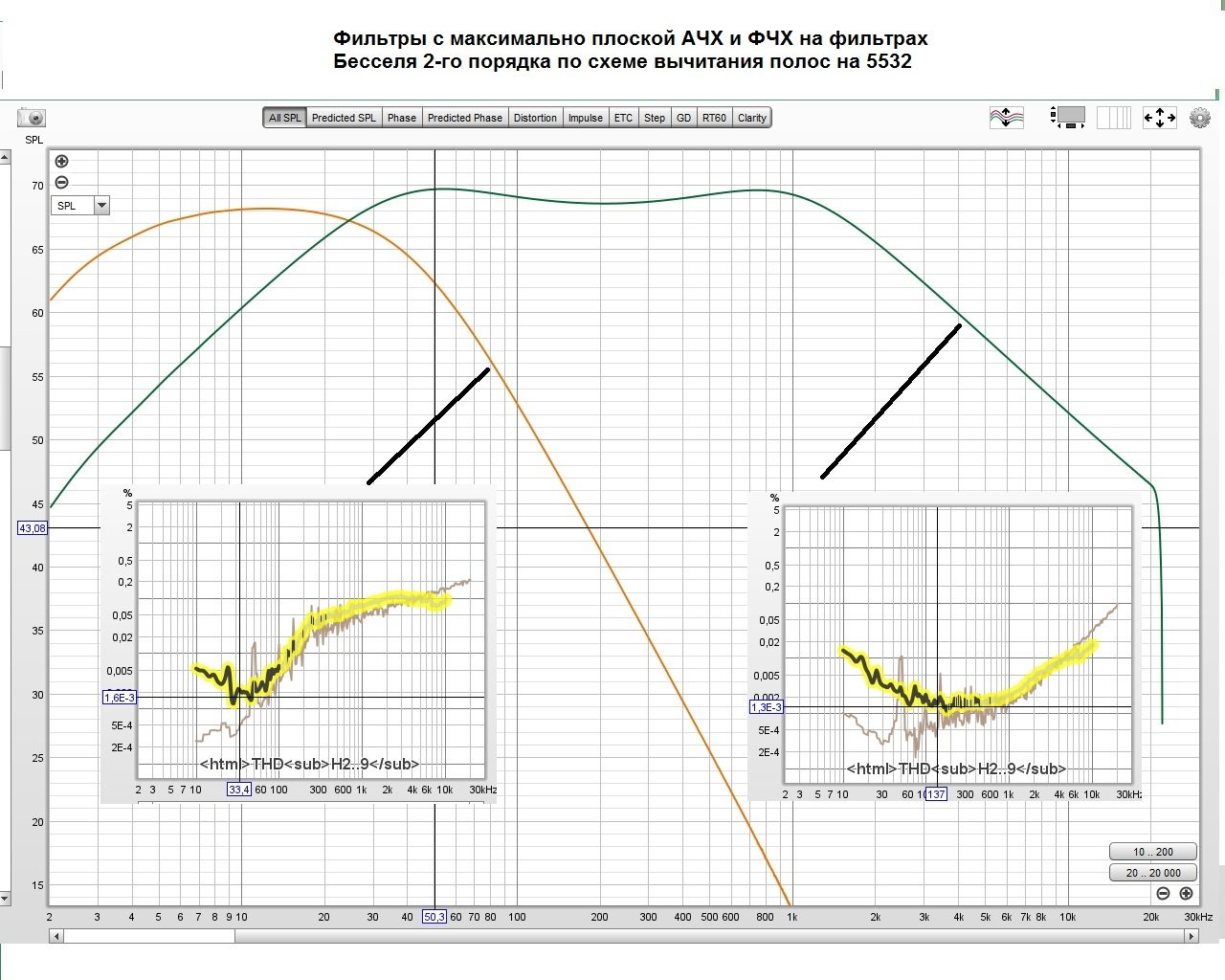Switch to the Distortion tab

pyautogui.click(x=535, y=118)
